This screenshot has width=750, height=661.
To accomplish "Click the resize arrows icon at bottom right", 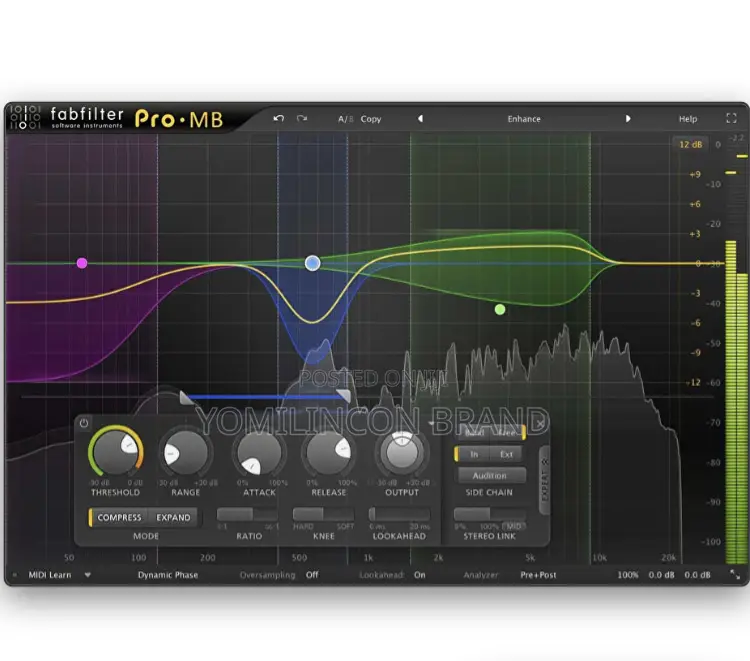I will [x=735, y=574].
